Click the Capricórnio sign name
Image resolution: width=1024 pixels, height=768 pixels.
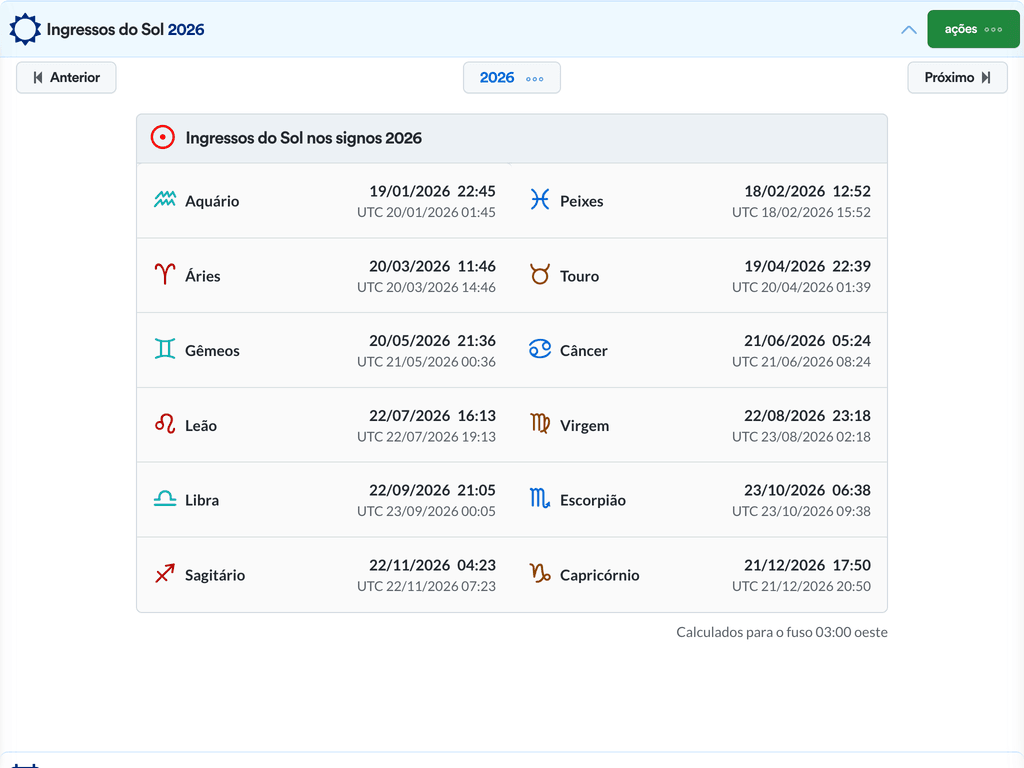pos(600,575)
